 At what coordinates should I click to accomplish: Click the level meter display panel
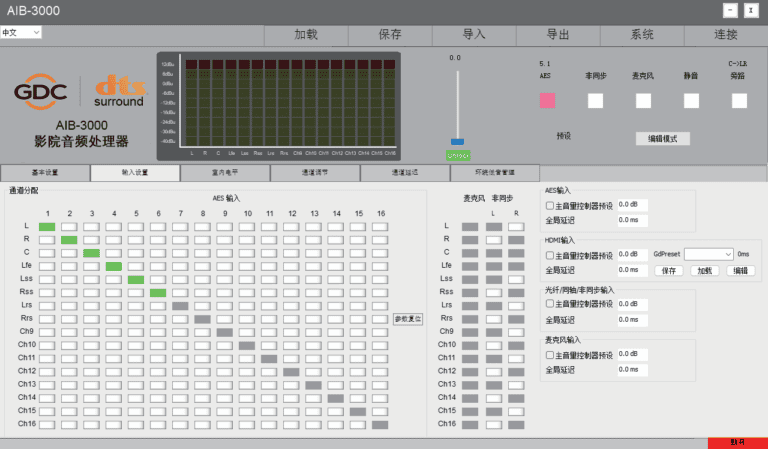279,106
